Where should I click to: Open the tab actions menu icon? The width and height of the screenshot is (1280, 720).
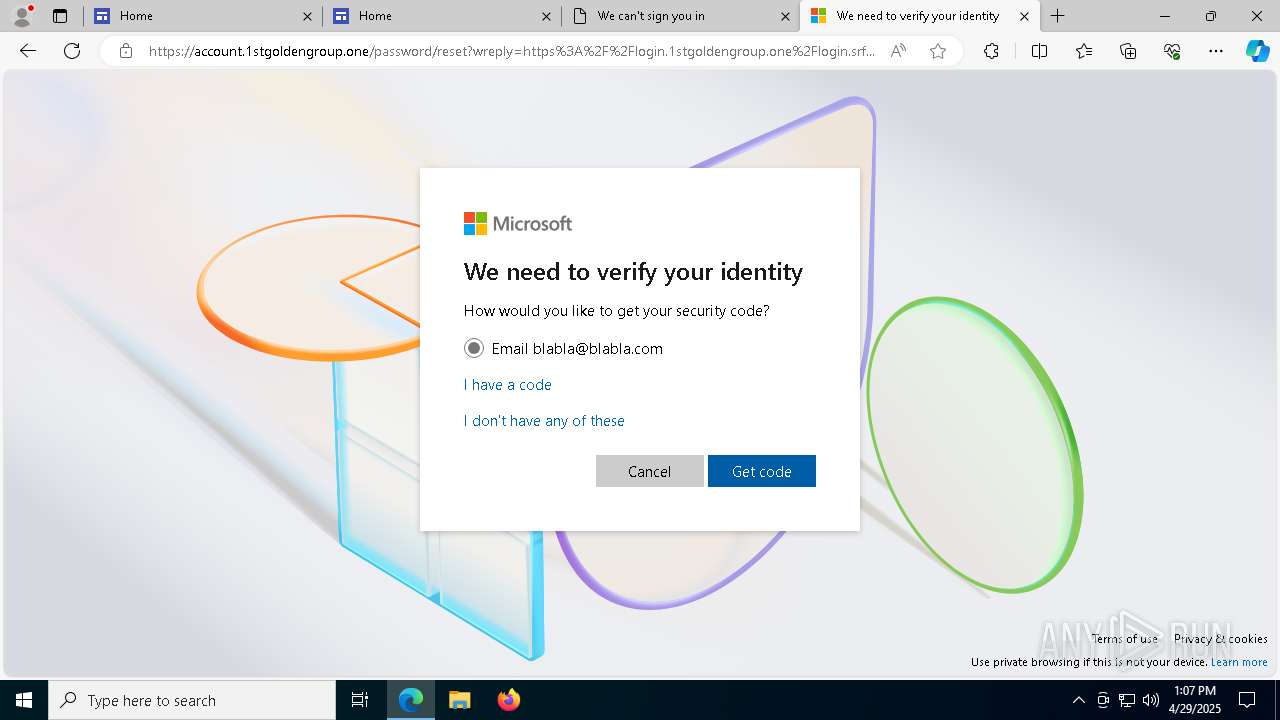click(60, 16)
